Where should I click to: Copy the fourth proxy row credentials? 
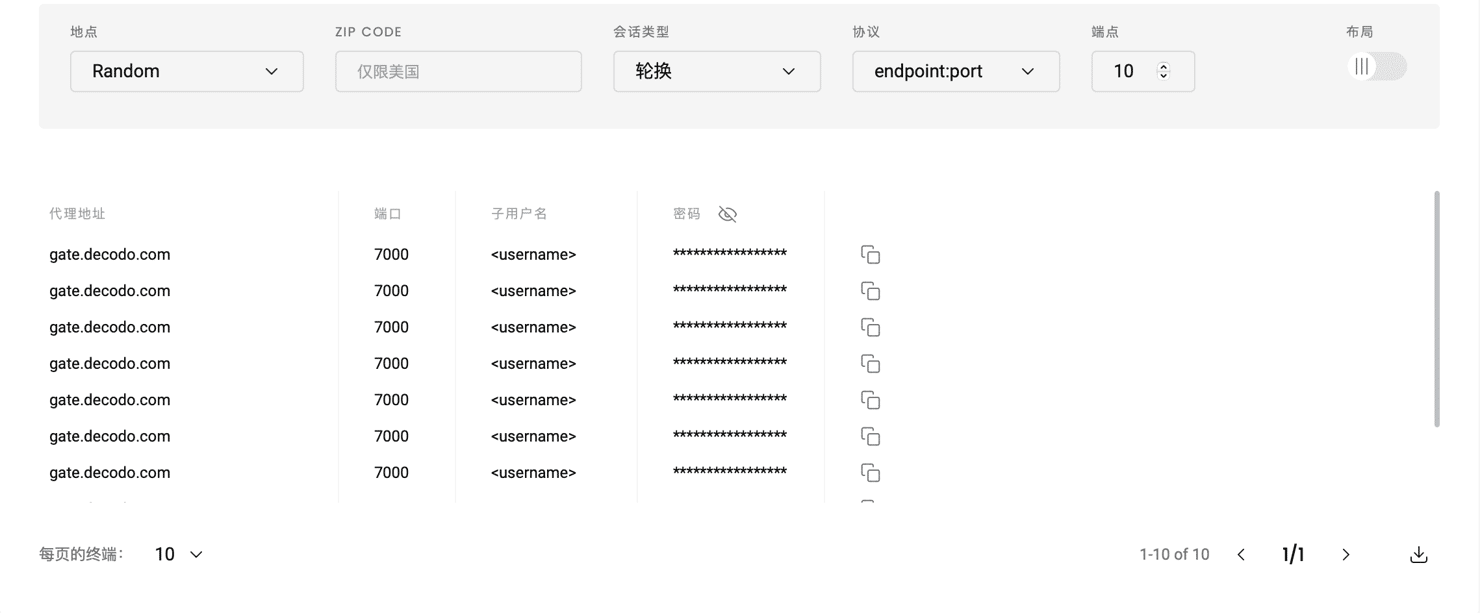pos(870,364)
